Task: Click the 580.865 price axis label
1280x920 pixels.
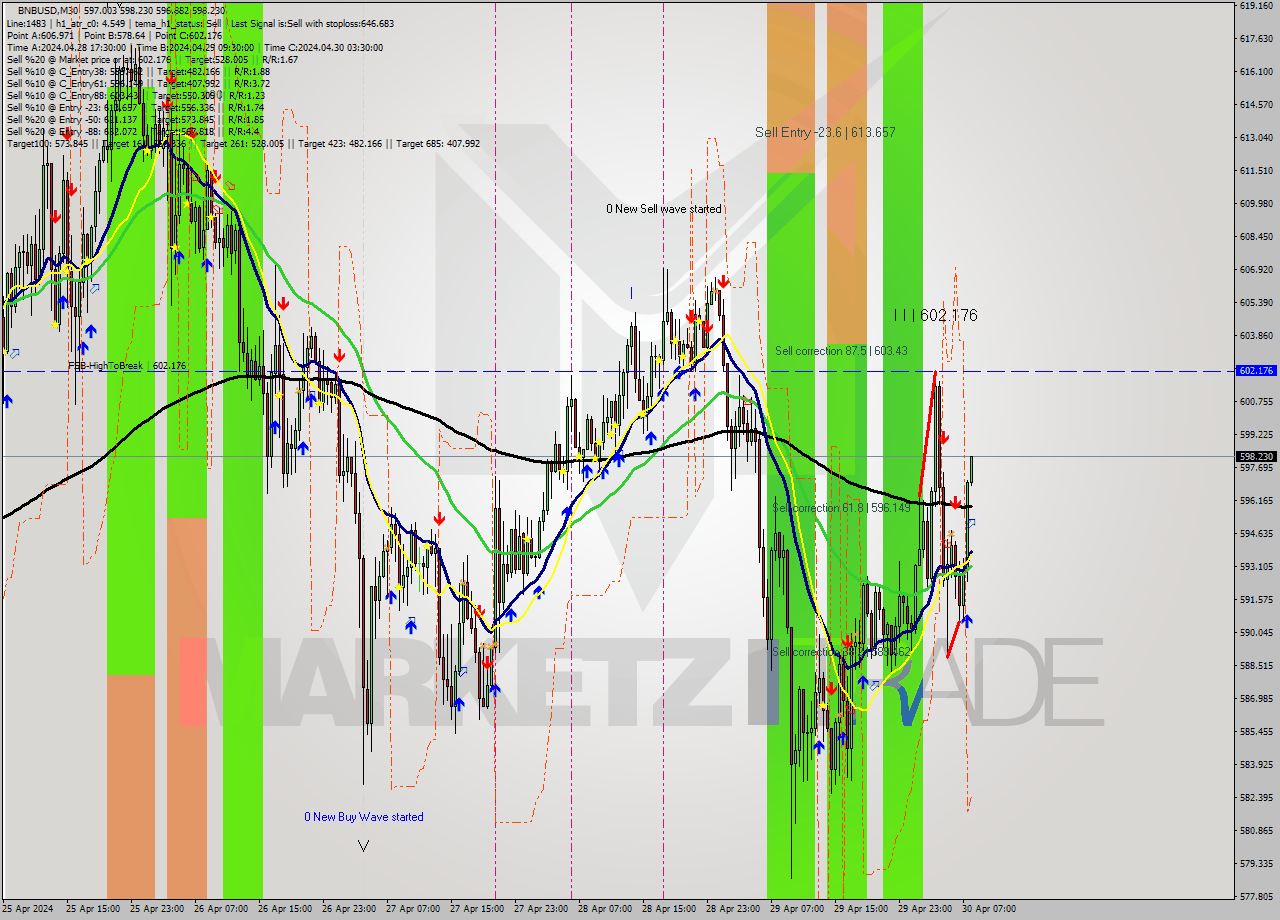Action: [x=1256, y=830]
